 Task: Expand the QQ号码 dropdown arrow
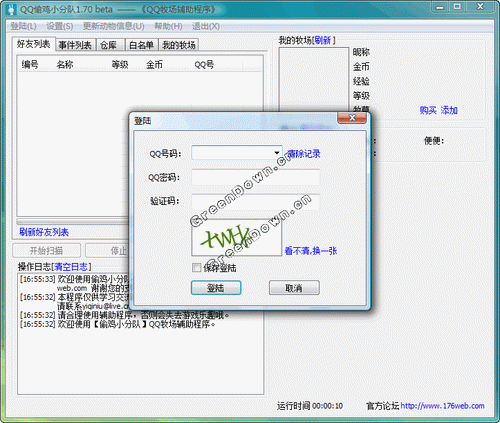(277, 153)
